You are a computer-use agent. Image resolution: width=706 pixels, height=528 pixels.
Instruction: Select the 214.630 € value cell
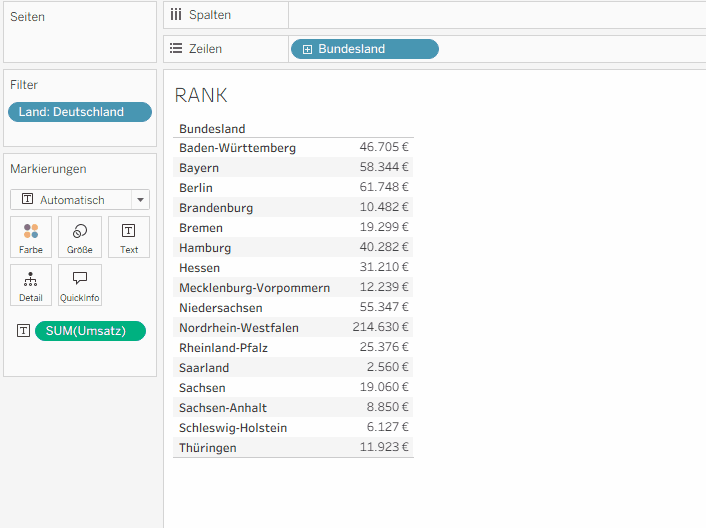pyautogui.click(x=380, y=328)
